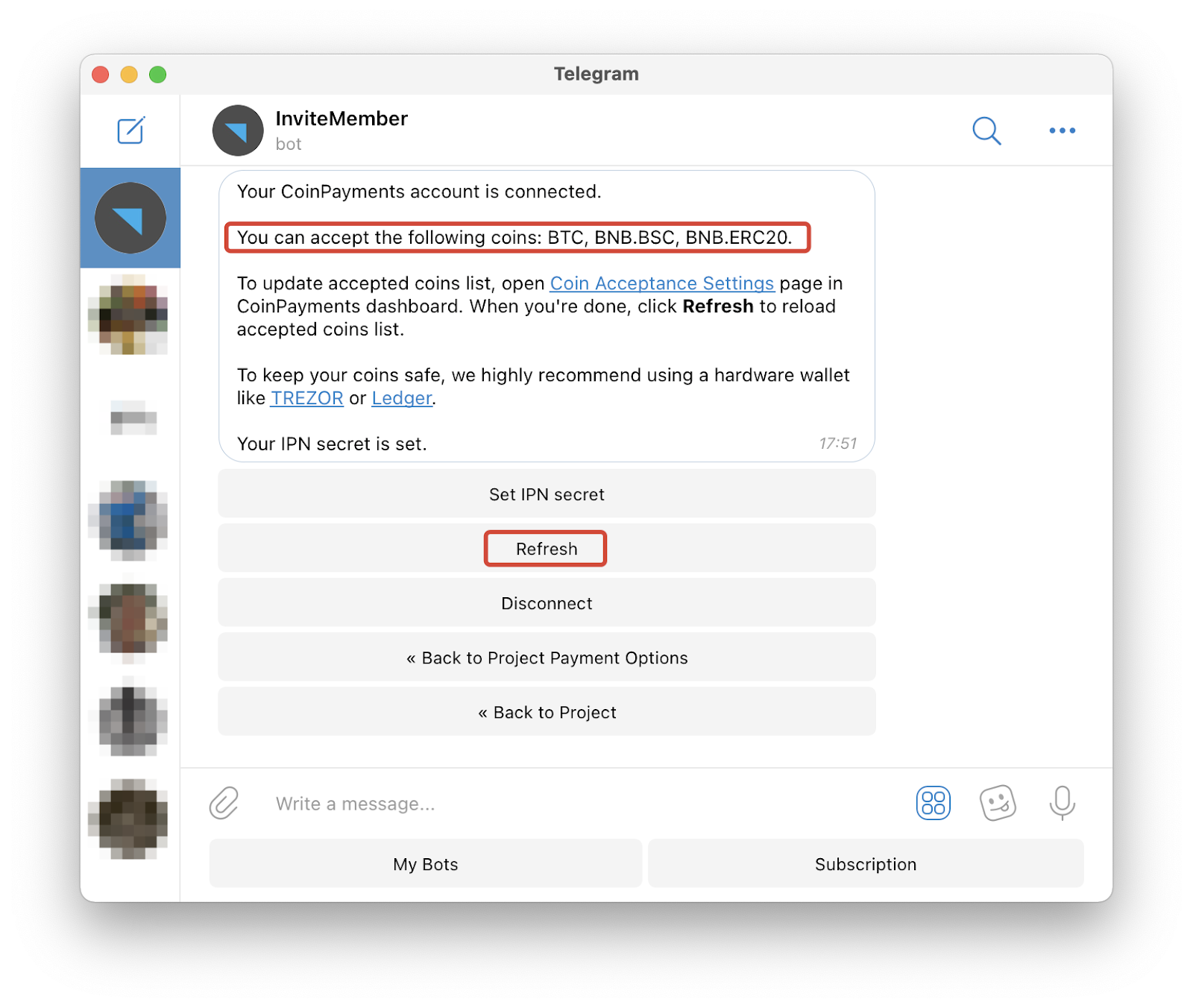
Task: Click the green fullscreen window button
Action: click(157, 75)
